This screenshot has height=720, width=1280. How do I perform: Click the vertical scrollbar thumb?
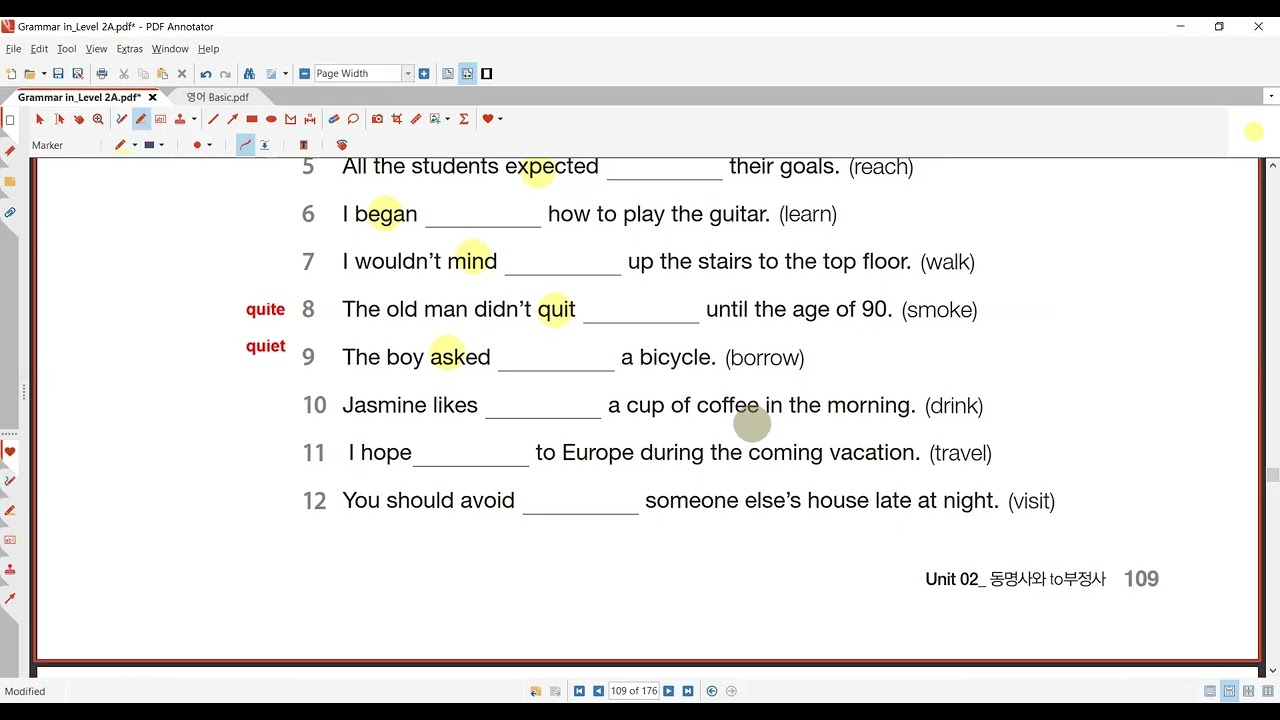(x=1272, y=475)
